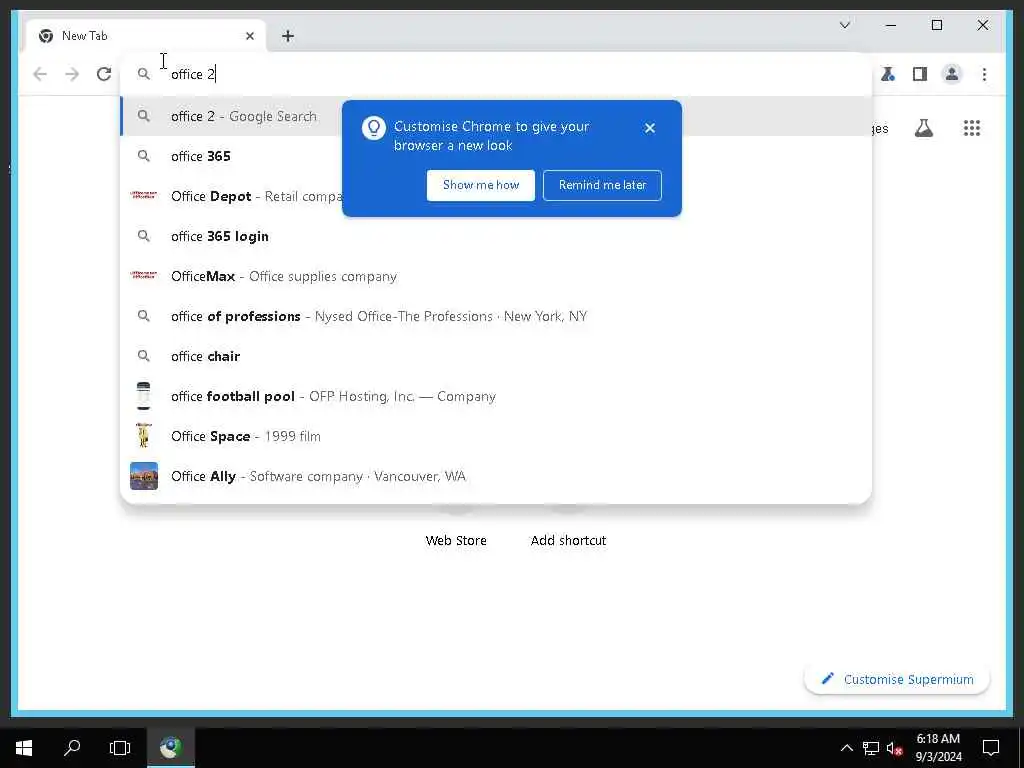Open Labs flask icon on new tab page
1024x768 pixels.
(923, 128)
